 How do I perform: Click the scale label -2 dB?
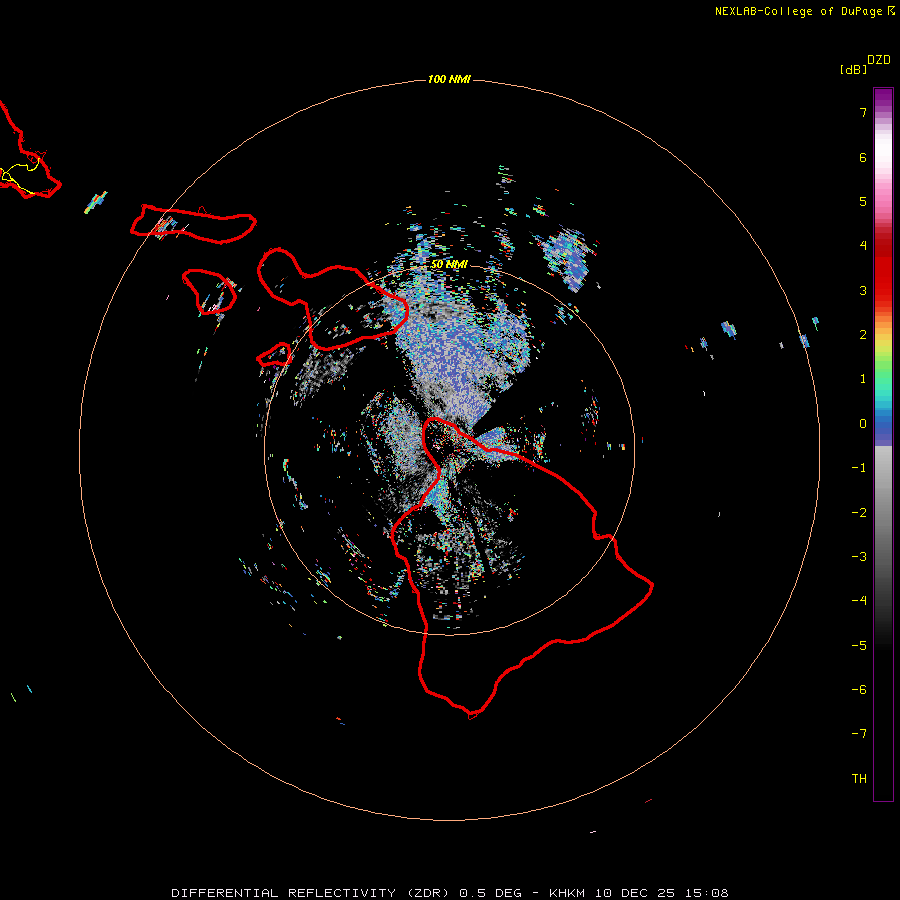859,513
